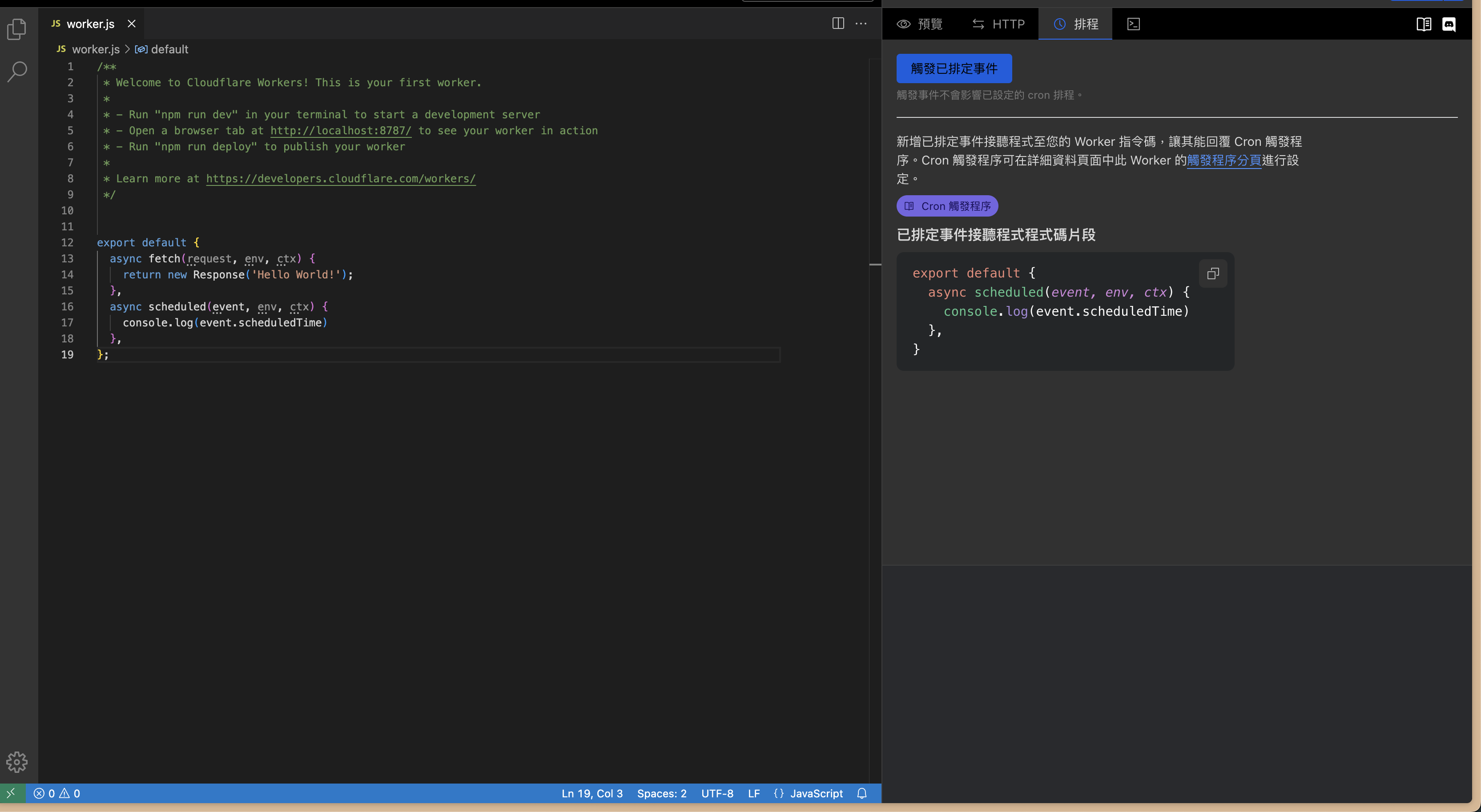Change the Spaces: 2 indentation setting
This screenshot has height=812, width=1481.
tap(661, 793)
